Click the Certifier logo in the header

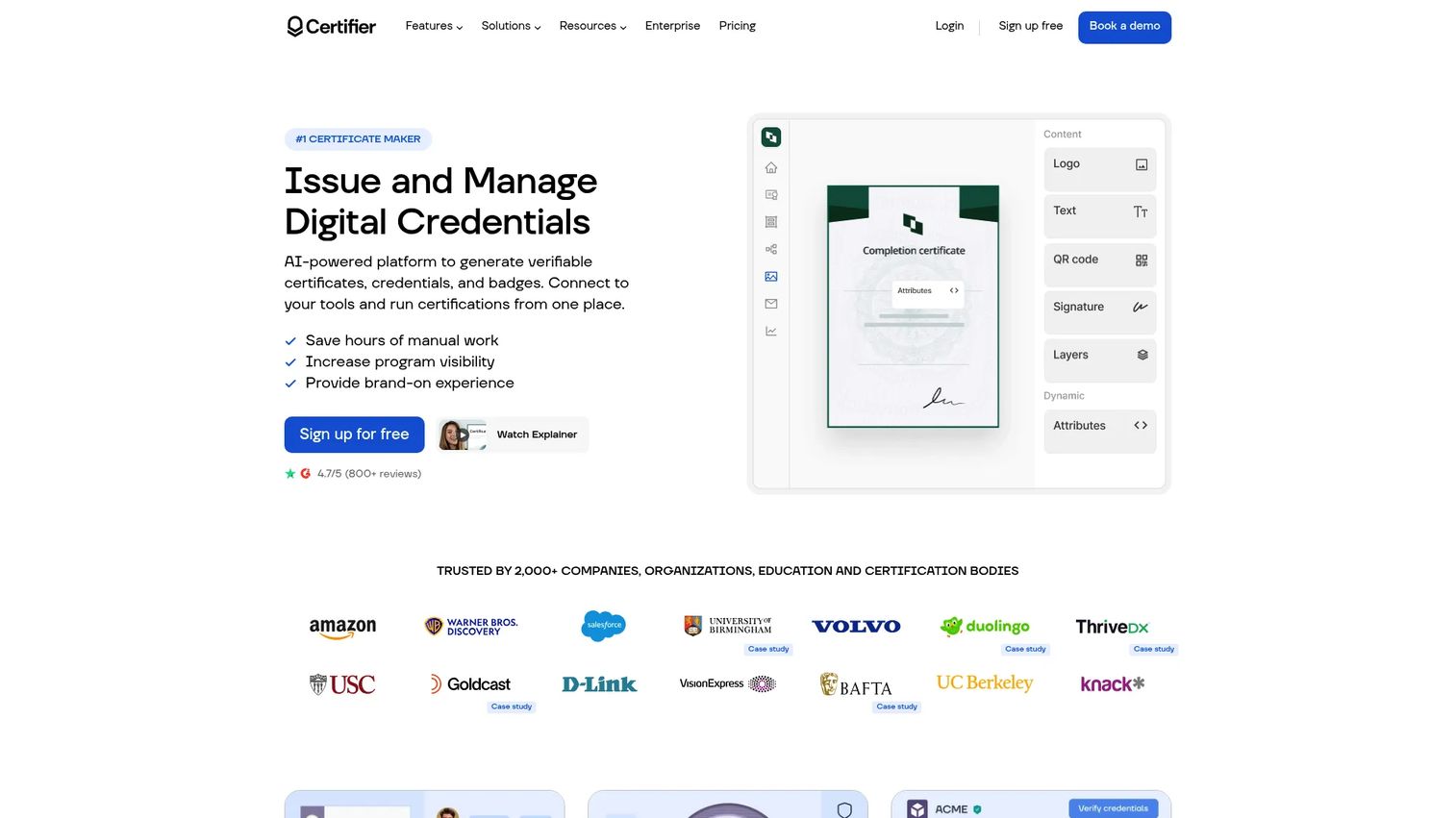pos(331,26)
